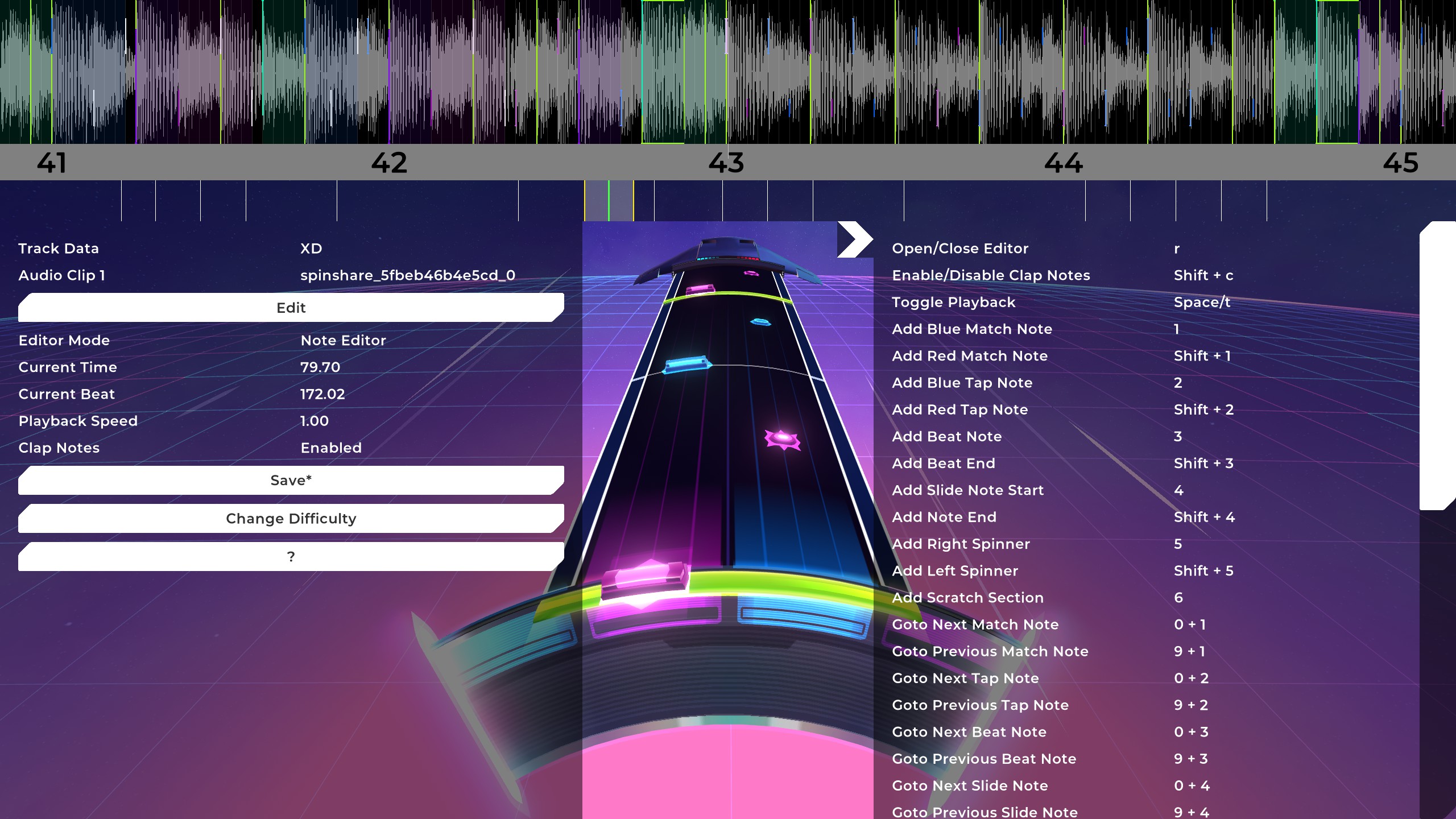The height and width of the screenshot is (819, 1456).
Task: Open help with the ? button
Action: [291, 557]
